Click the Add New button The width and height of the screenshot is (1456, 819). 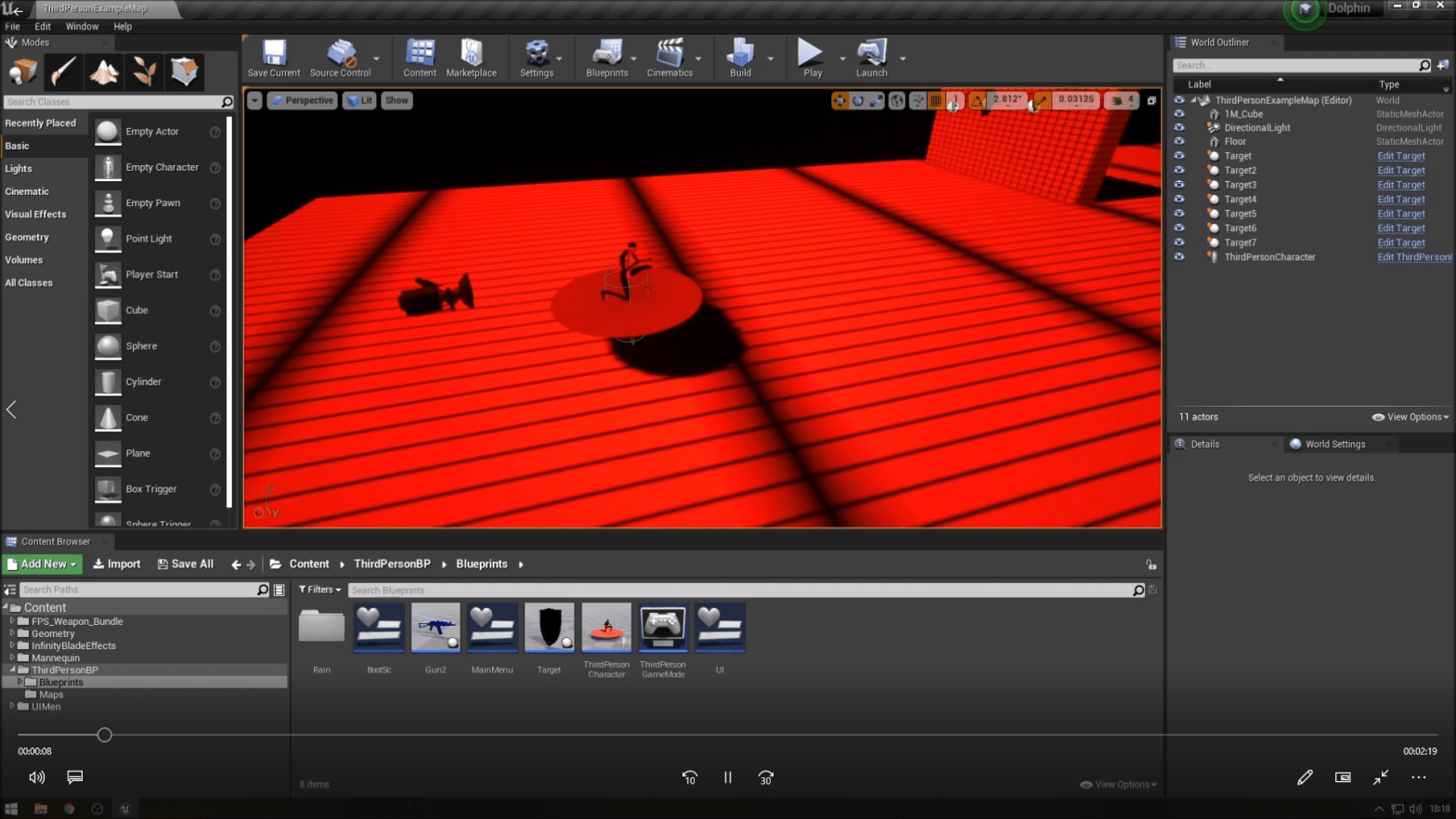tap(43, 564)
